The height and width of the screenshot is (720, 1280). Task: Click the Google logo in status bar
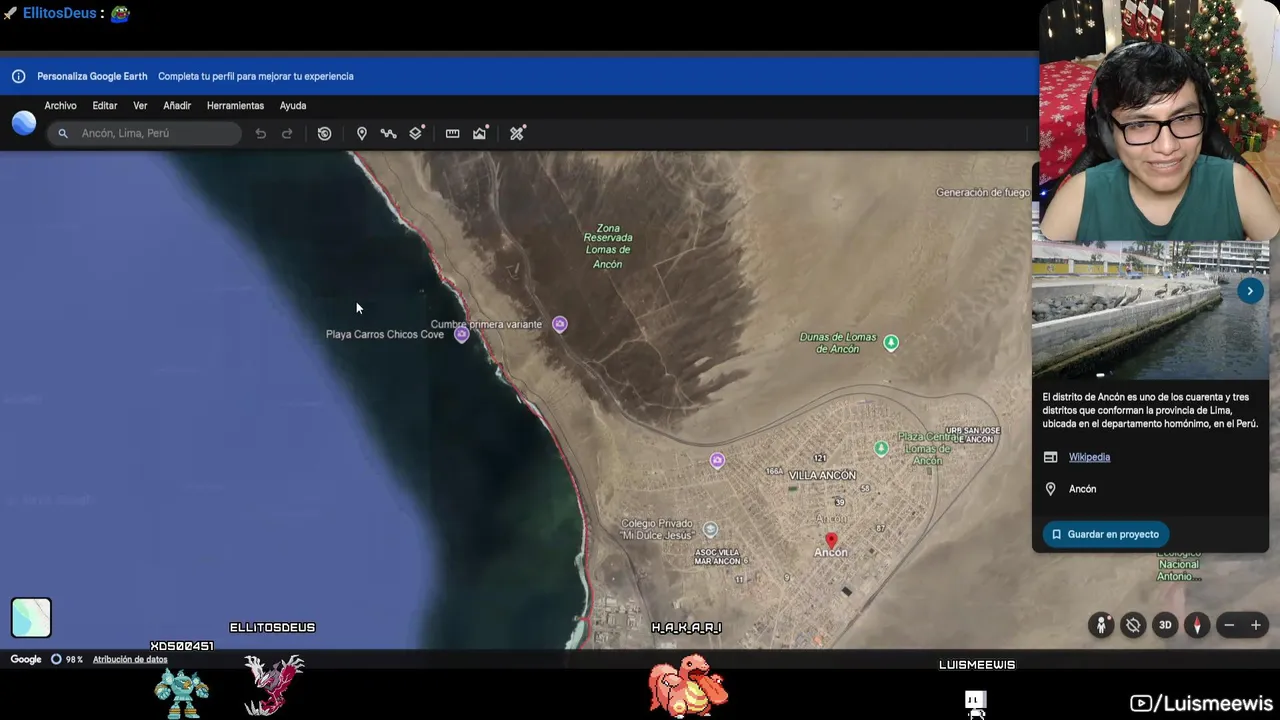pos(26,659)
